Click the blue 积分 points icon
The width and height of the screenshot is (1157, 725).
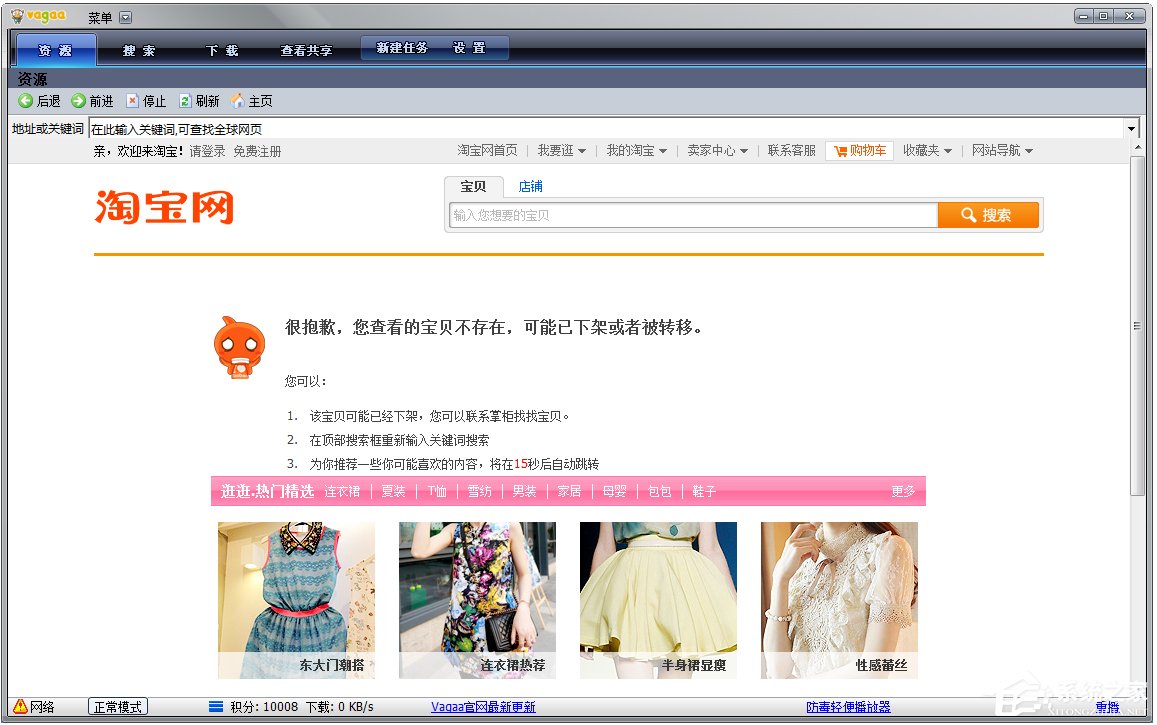(216, 707)
